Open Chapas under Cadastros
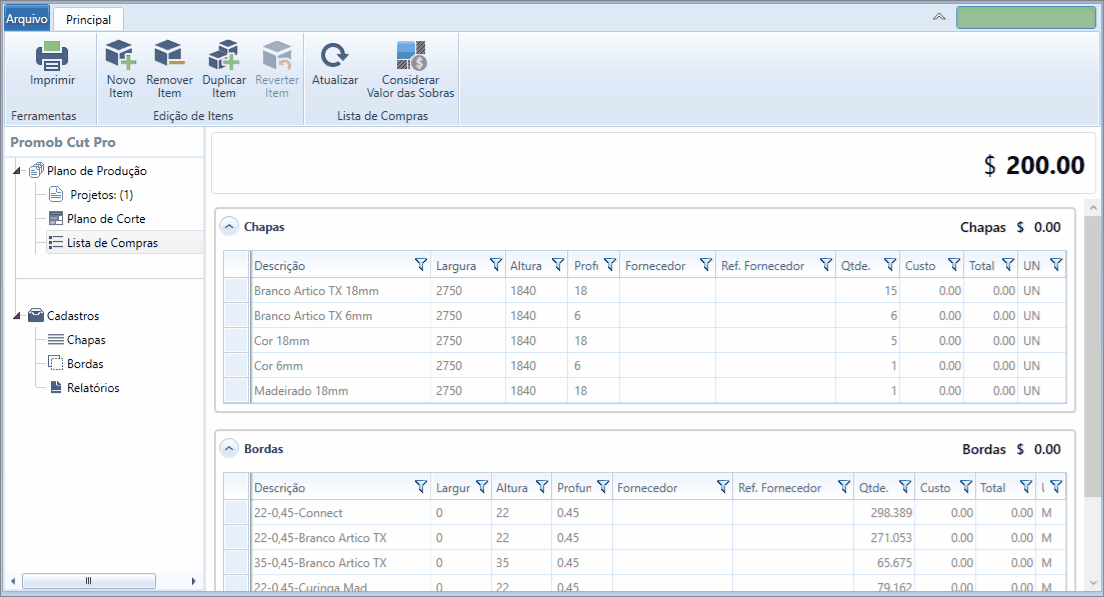 86,340
